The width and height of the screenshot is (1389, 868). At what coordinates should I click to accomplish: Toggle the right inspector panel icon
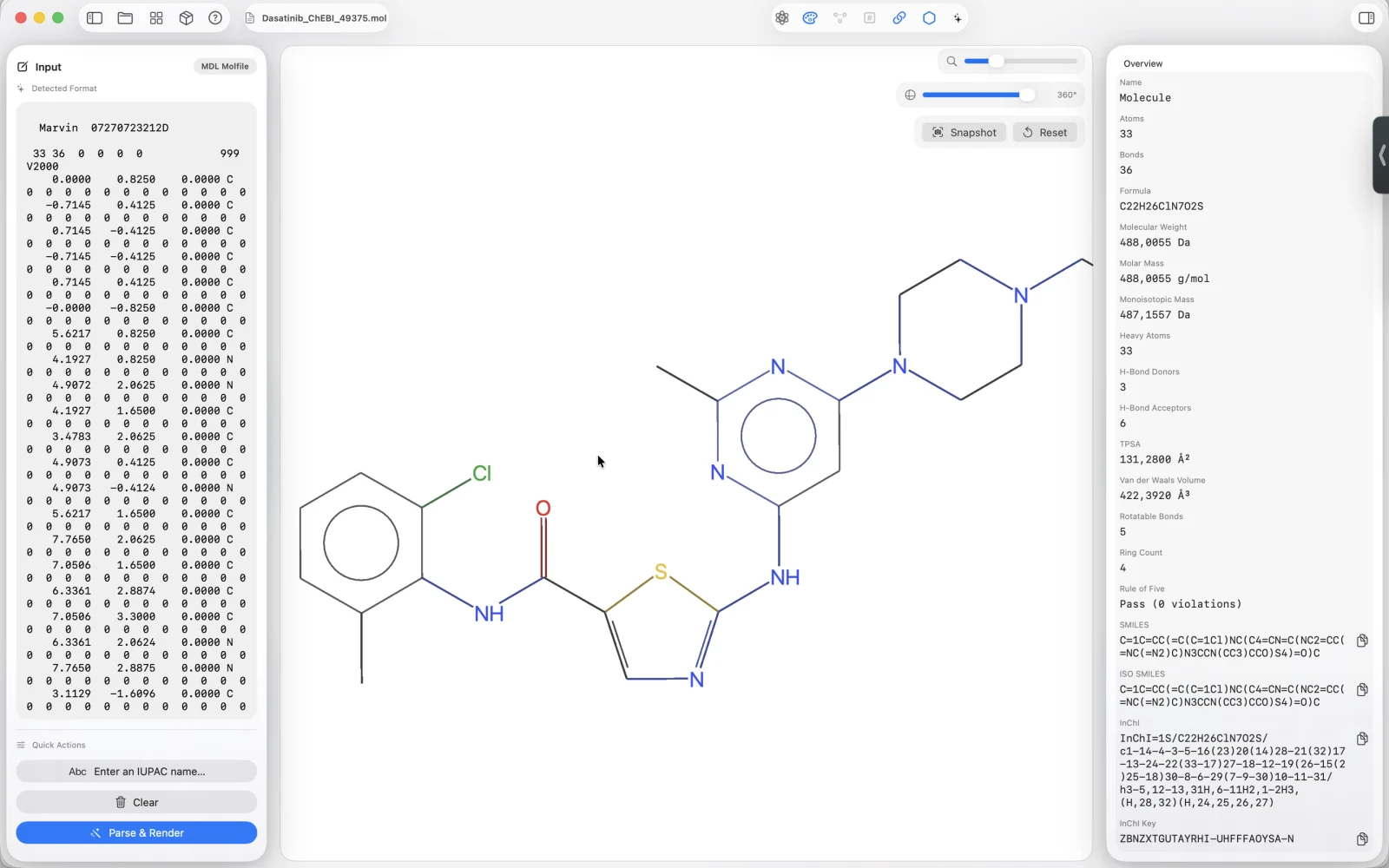tap(1366, 18)
